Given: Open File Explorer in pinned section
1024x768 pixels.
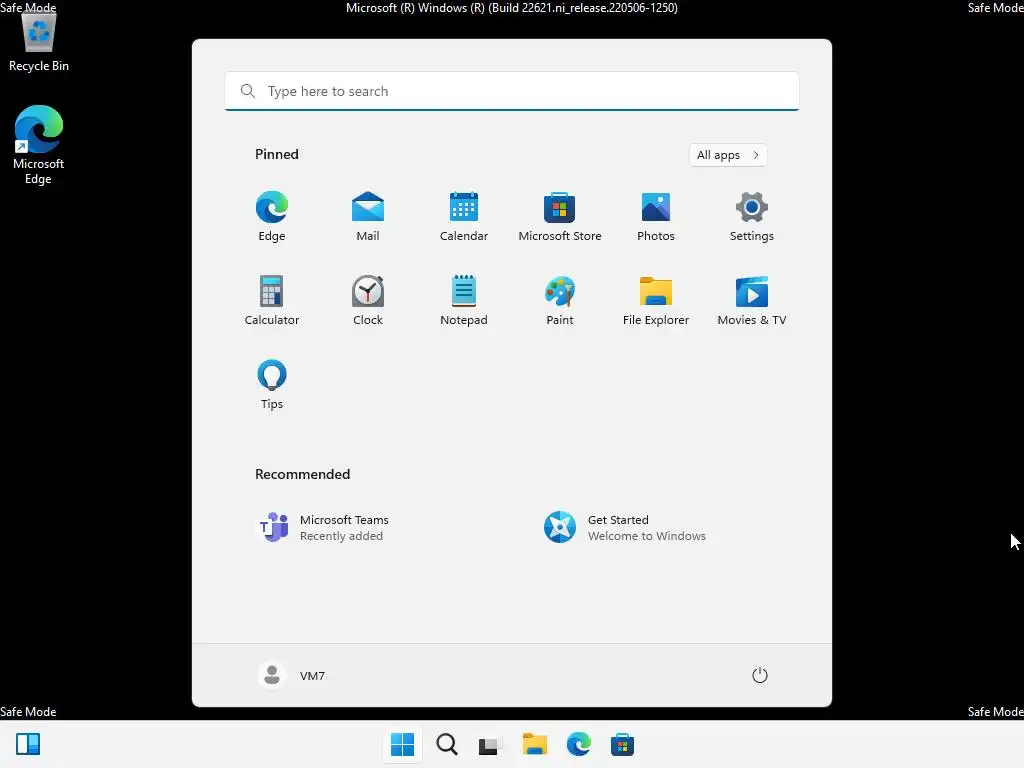Looking at the screenshot, I should click(x=656, y=300).
